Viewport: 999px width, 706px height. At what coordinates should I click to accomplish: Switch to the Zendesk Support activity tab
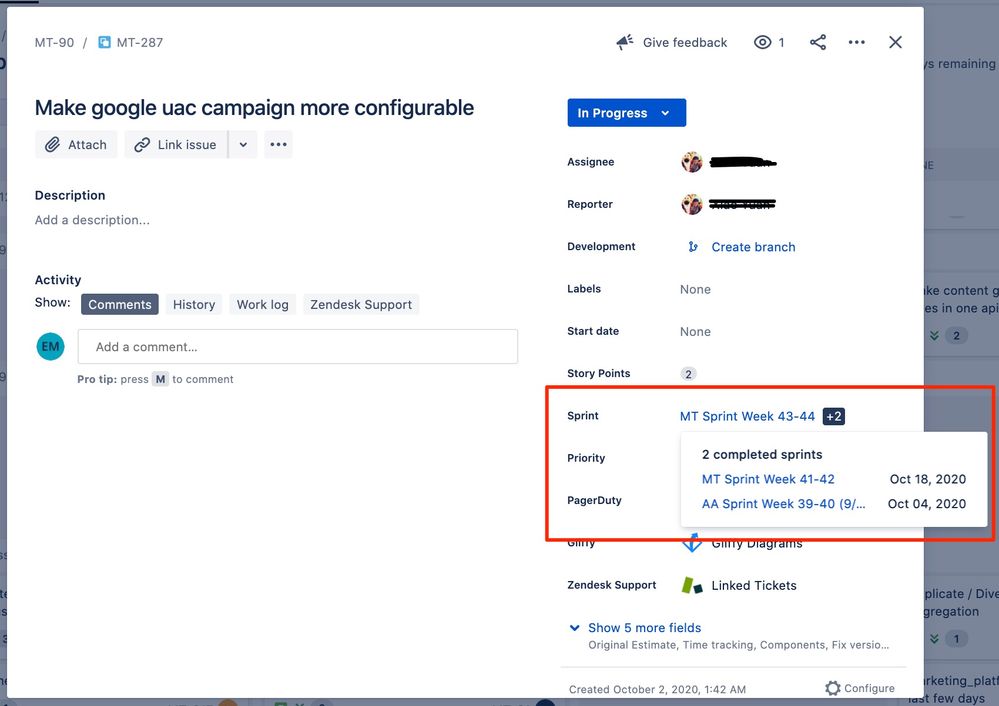pos(361,305)
